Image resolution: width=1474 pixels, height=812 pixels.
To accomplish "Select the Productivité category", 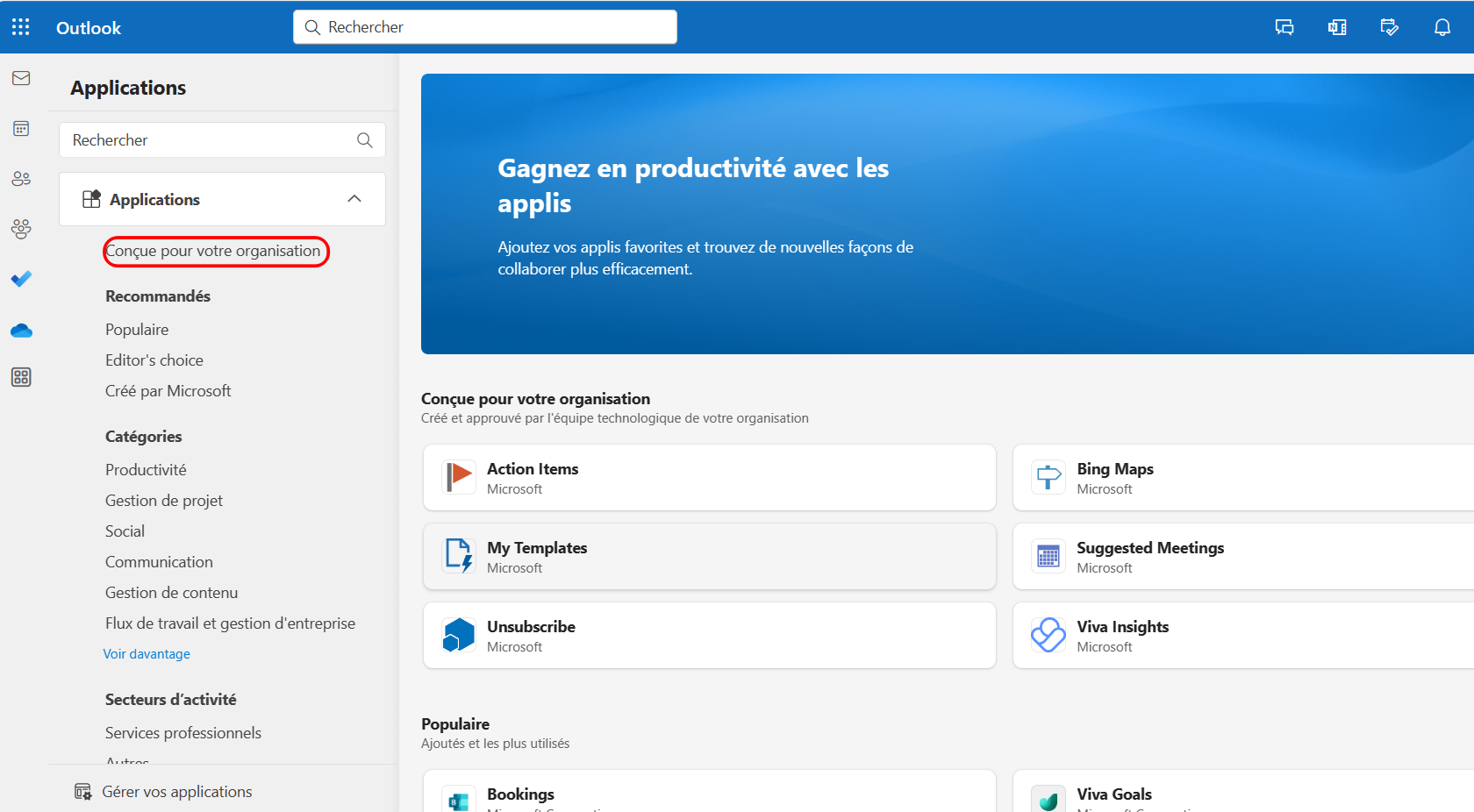I will tap(146, 470).
